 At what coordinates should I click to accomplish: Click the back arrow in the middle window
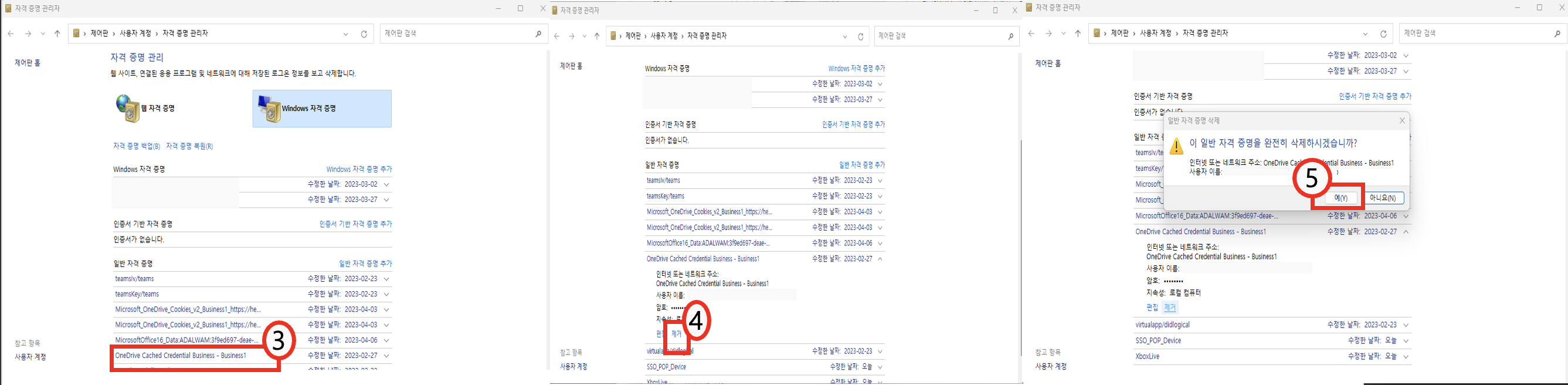(x=557, y=36)
